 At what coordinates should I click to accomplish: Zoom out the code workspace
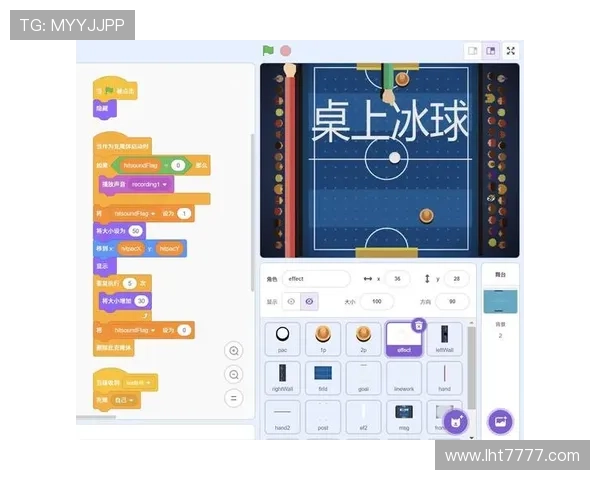pyautogui.click(x=234, y=374)
